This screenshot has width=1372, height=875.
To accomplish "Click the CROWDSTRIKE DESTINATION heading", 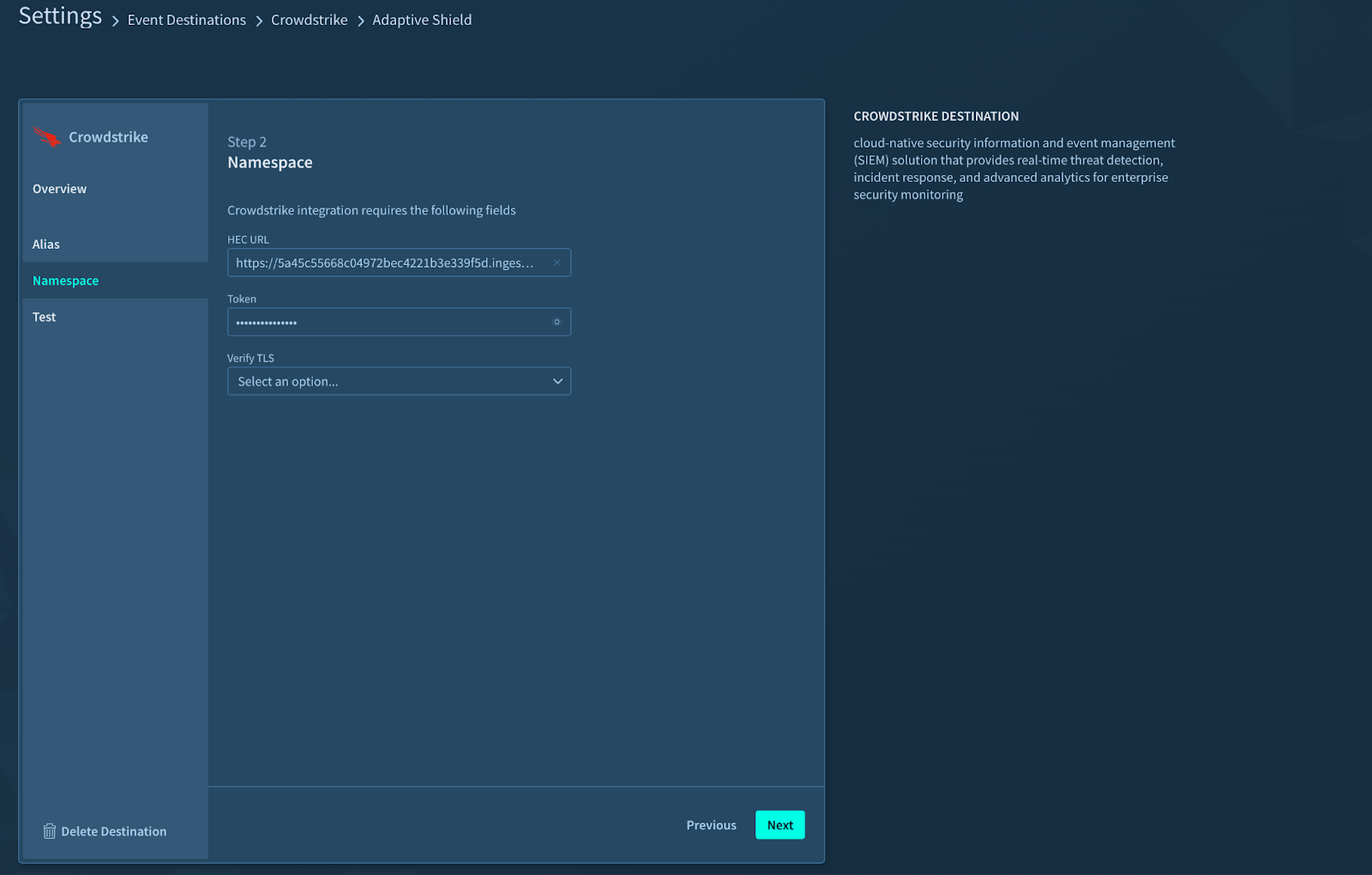I will (x=936, y=116).
